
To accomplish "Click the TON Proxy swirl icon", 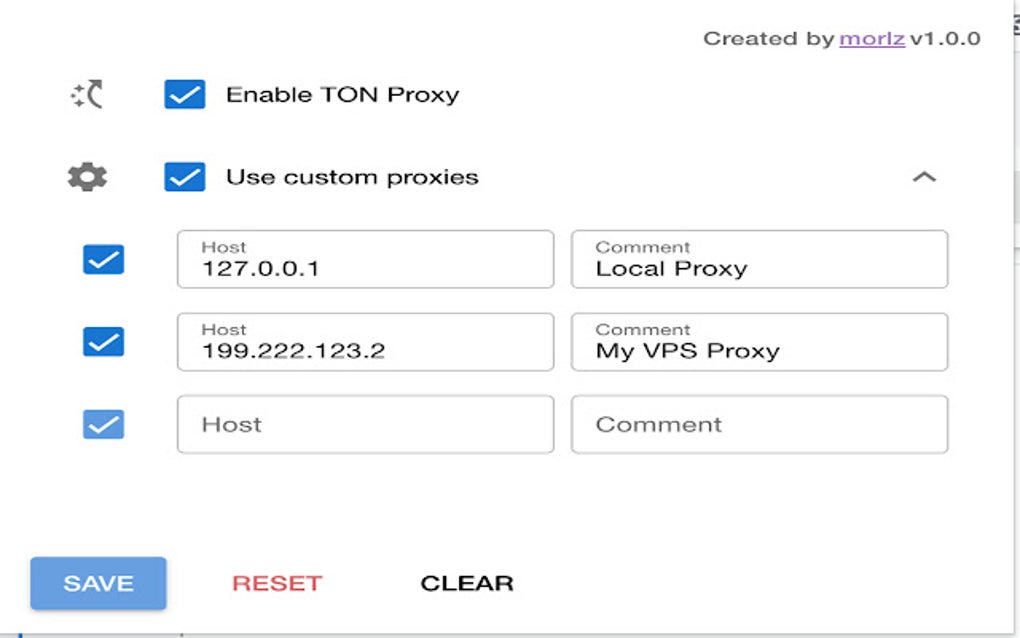I will coord(86,93).
